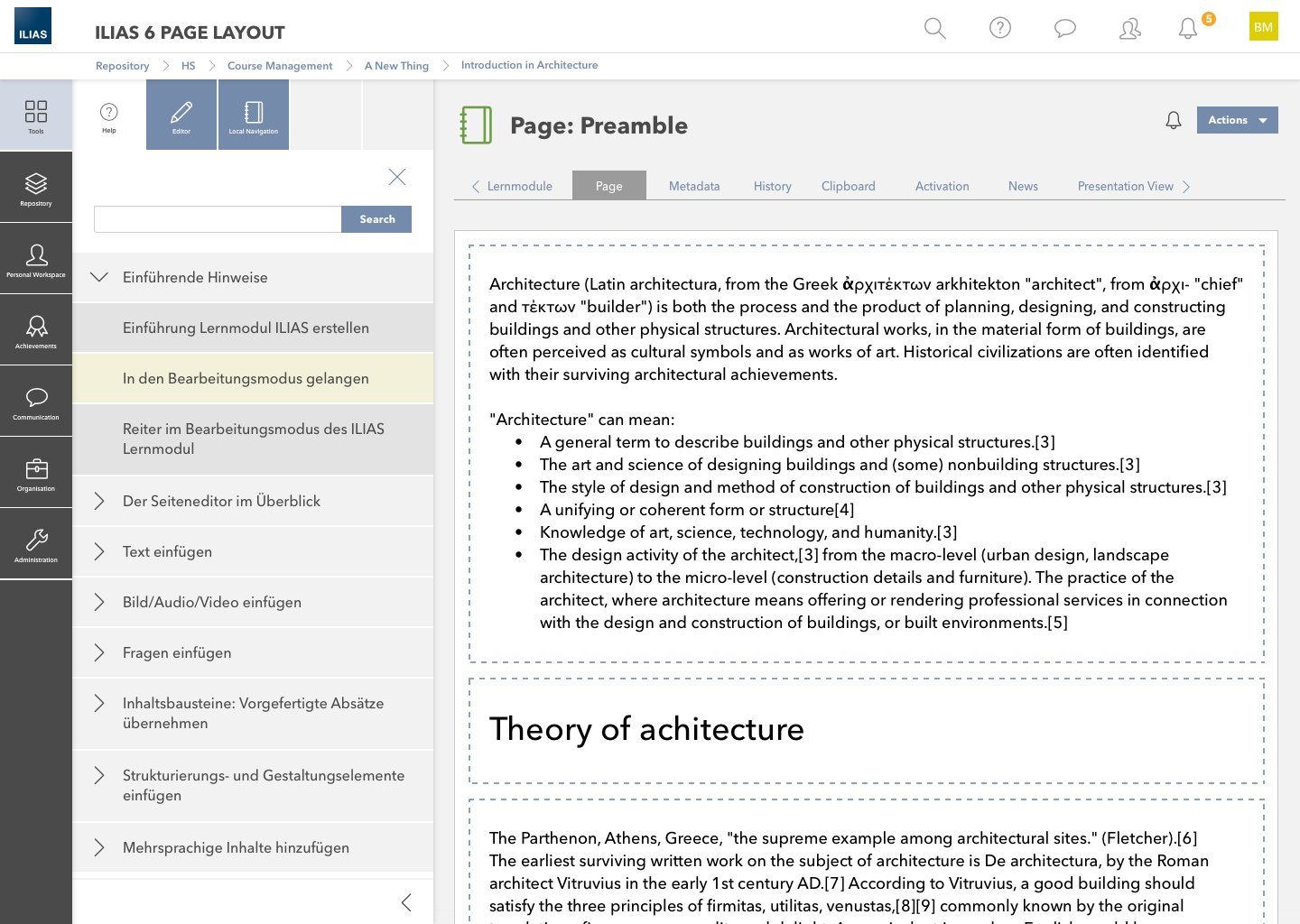1300x924 pixels.
Task: Click the page notification bell beside Actions
Action: pos(1173,120)
